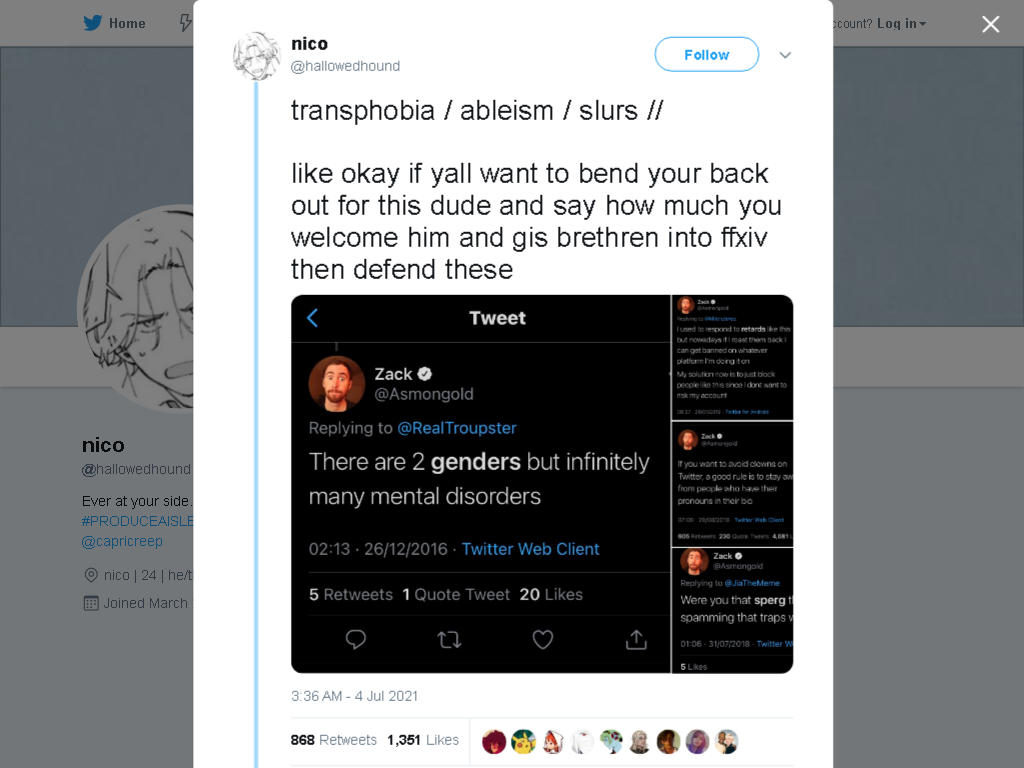Open the middle-right pronouns tweet image

pyautogui.click(x=733, y=484)
